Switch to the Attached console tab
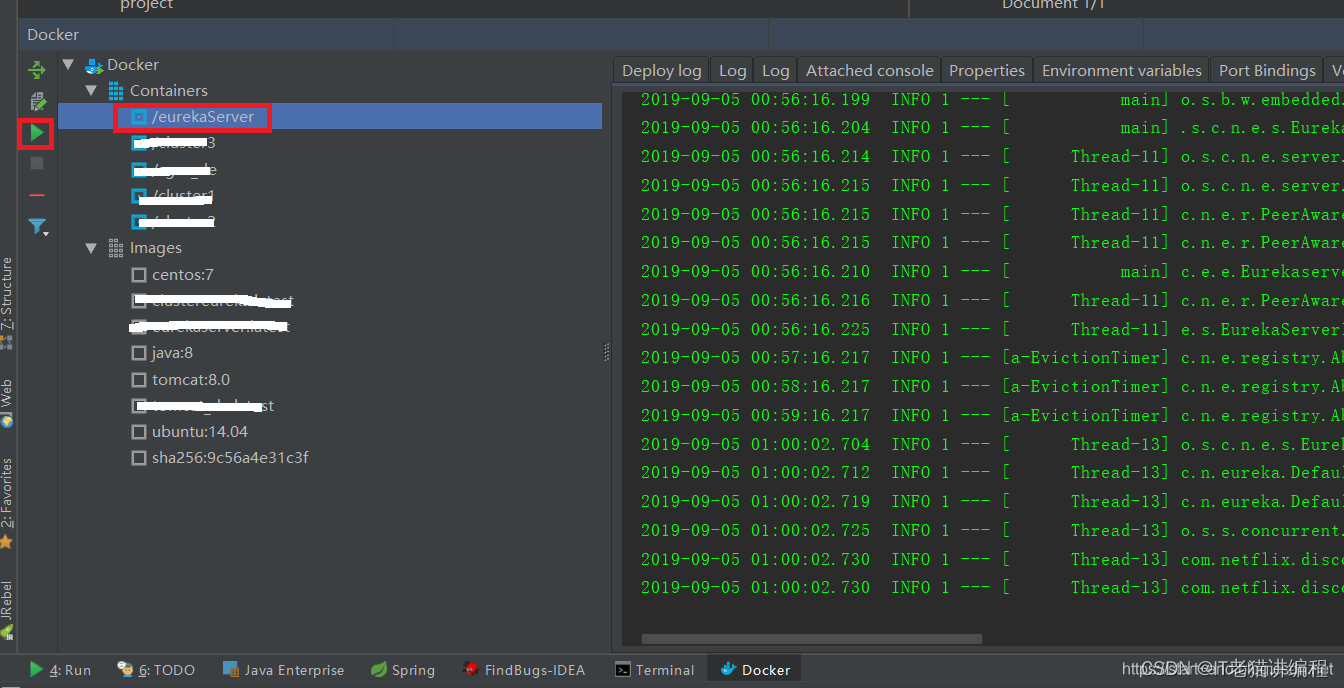The height and width of the screenshot is (688, 1344). [x=869, y=70]
